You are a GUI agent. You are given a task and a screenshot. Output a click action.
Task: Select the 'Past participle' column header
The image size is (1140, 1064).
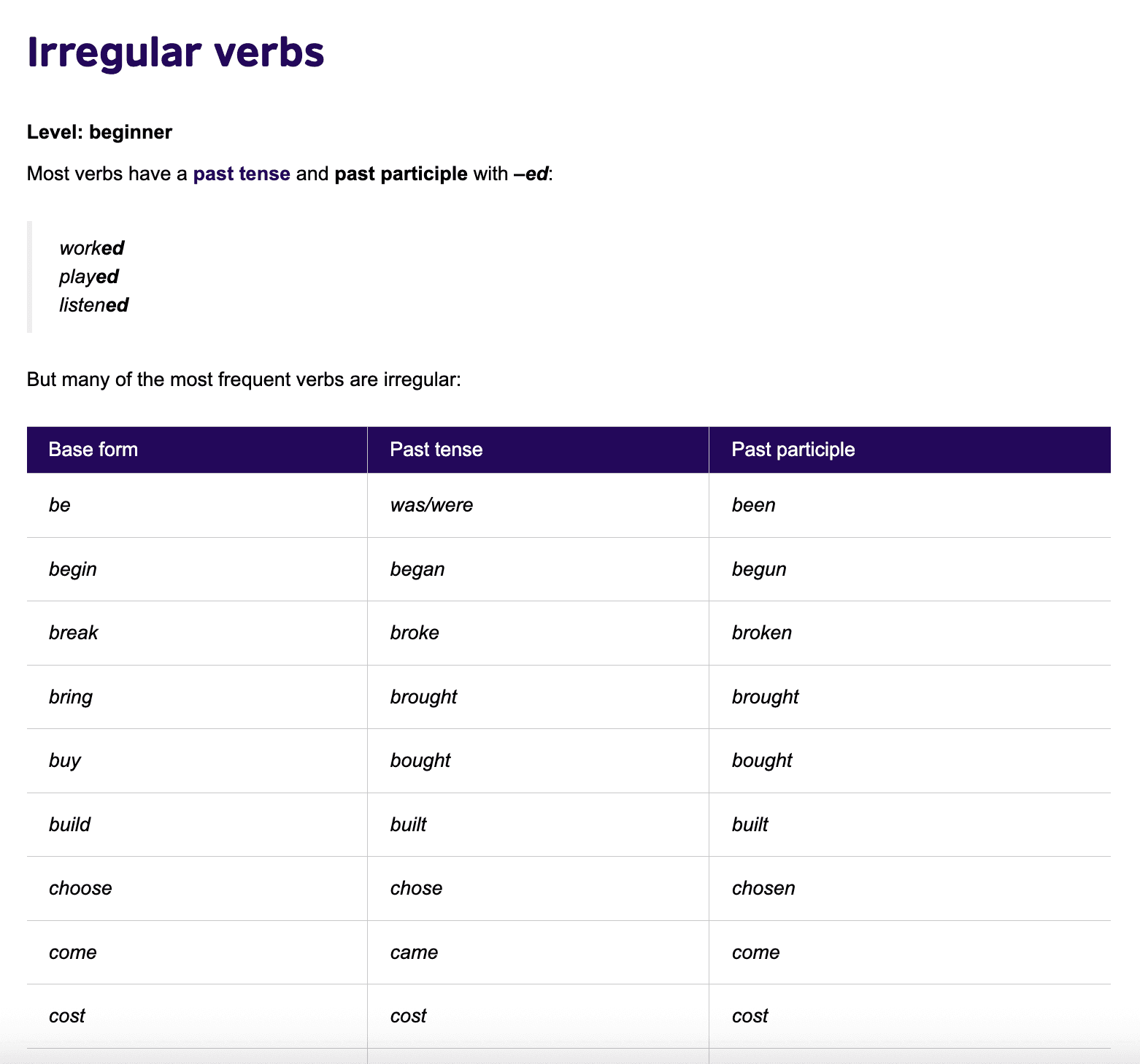(x=793, y=450)
